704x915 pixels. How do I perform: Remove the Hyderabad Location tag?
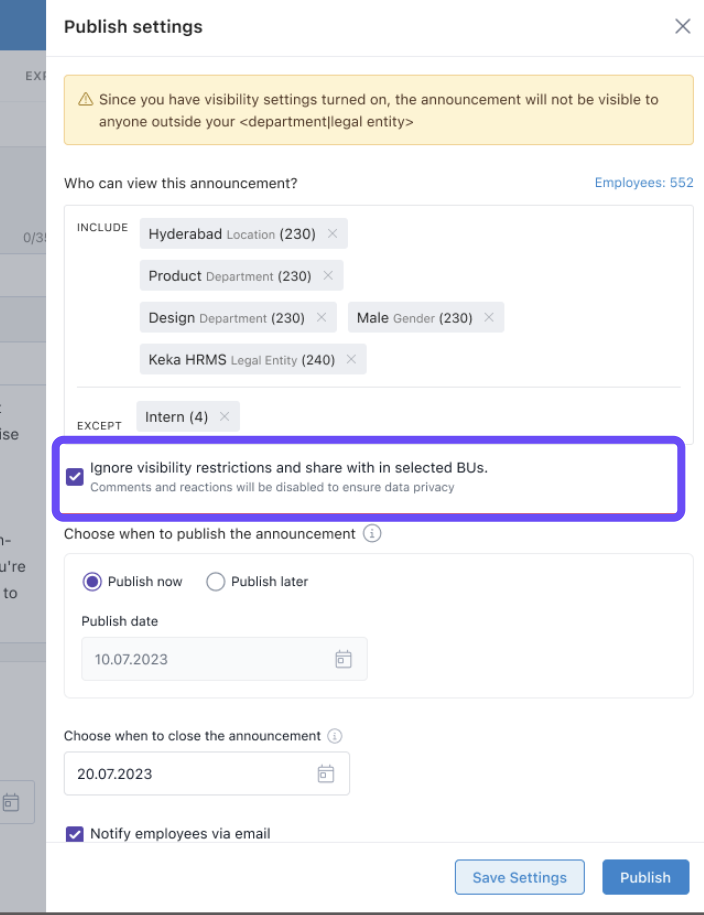(x=332, y=234)
